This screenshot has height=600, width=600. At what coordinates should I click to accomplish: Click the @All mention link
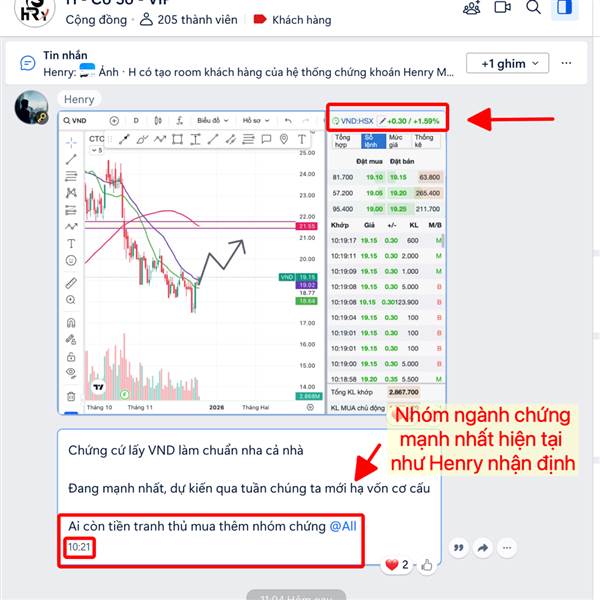click(343, 526)
